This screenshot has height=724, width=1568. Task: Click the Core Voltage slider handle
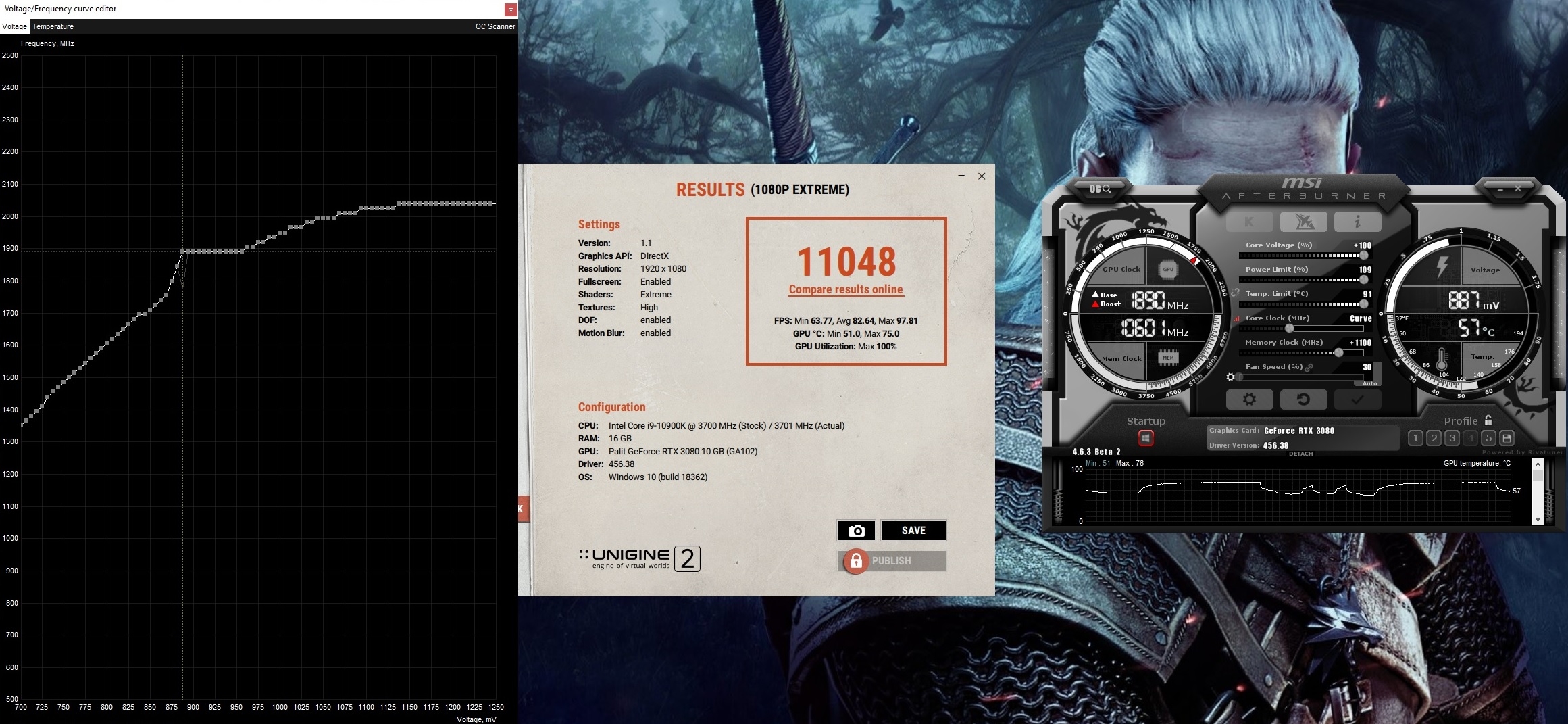click(1363, 256)
